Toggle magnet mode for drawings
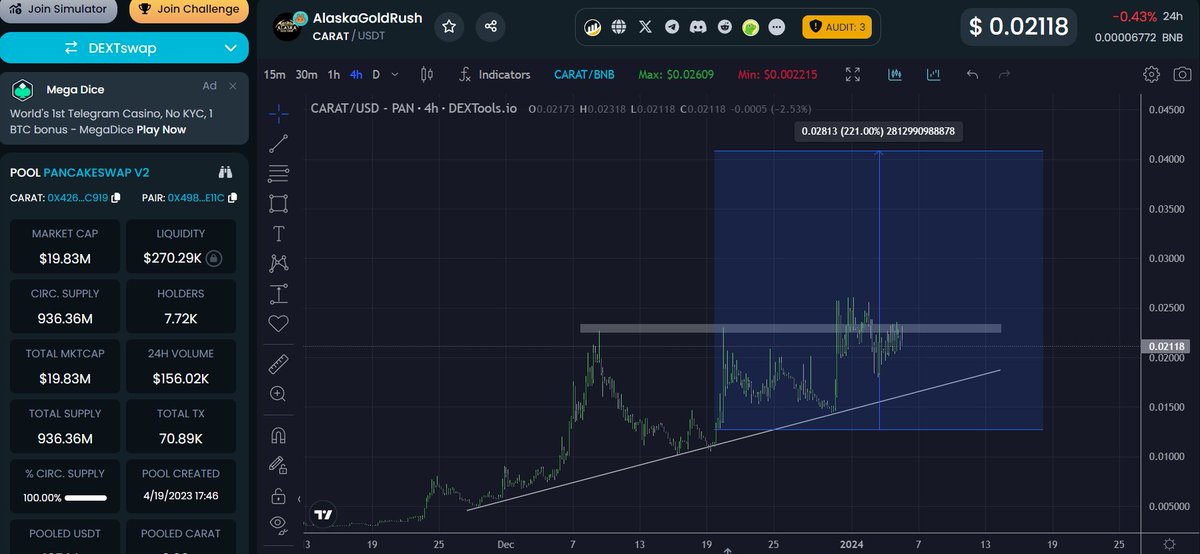The width and height of the screenshot is (1200, 554). (279, 435)
